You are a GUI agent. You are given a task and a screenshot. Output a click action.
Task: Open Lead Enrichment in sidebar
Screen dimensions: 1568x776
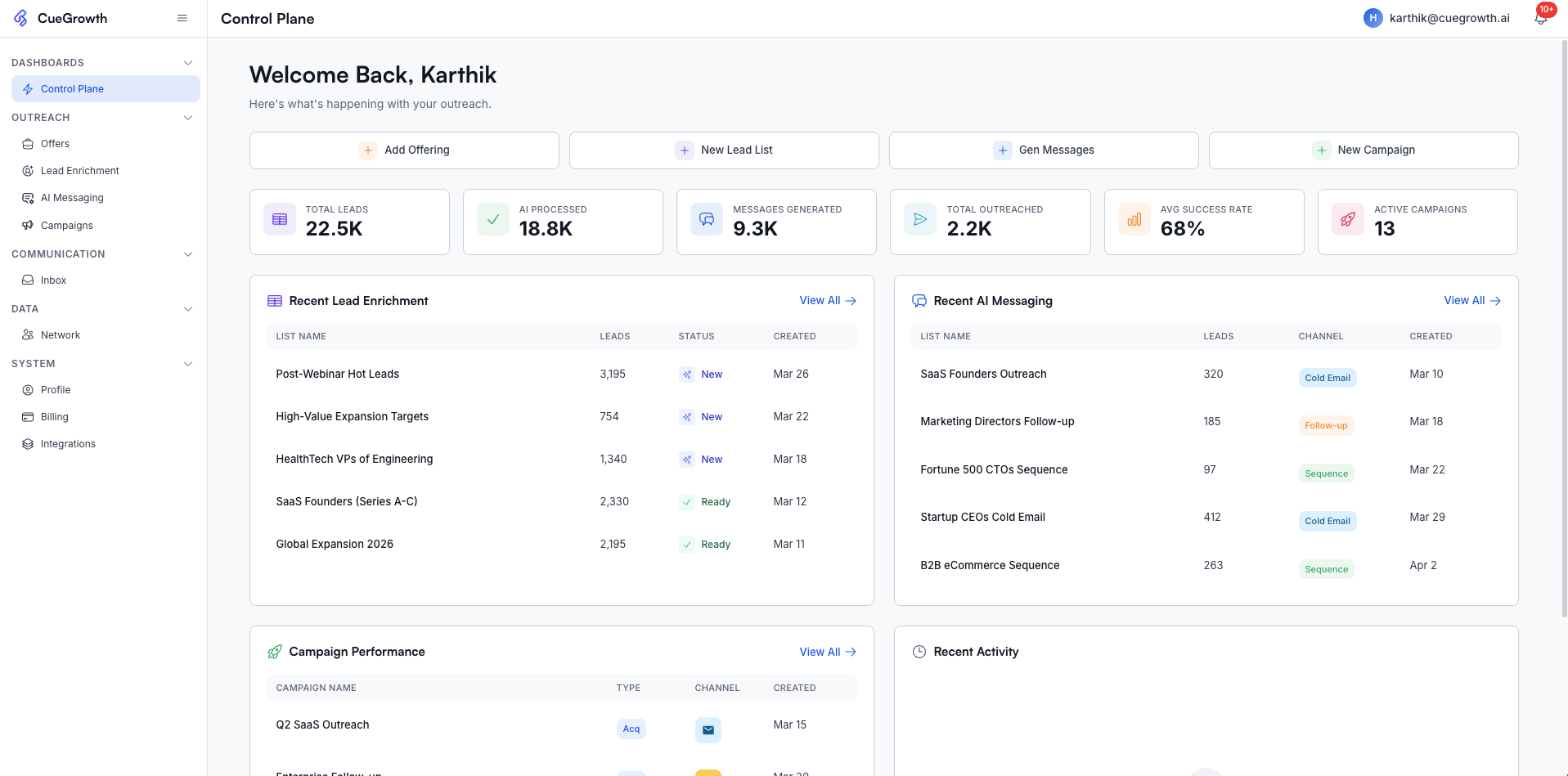coord(80,171)
